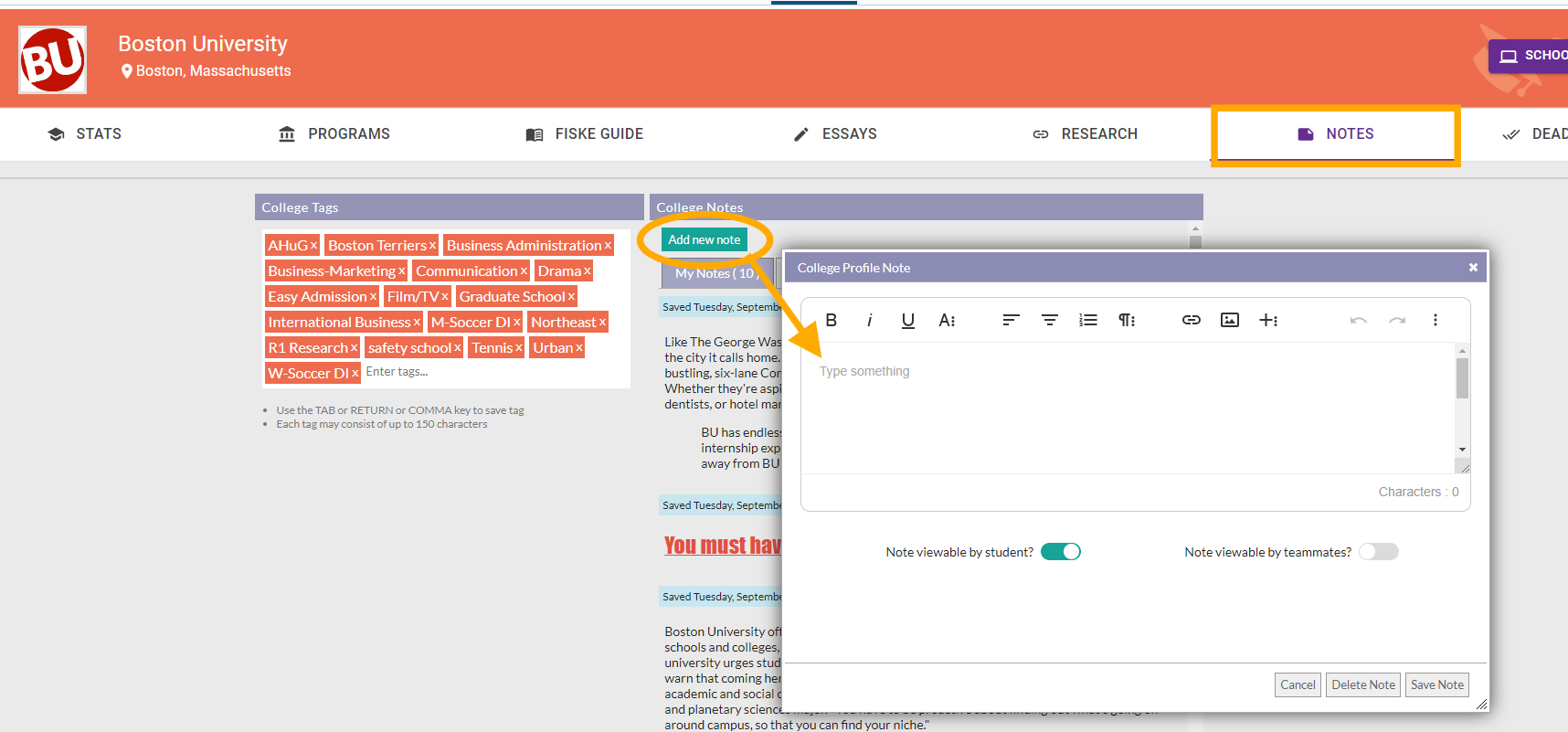
Task: Click the note editor's vertical scrollbar thumb
Action: (1463, 378)
